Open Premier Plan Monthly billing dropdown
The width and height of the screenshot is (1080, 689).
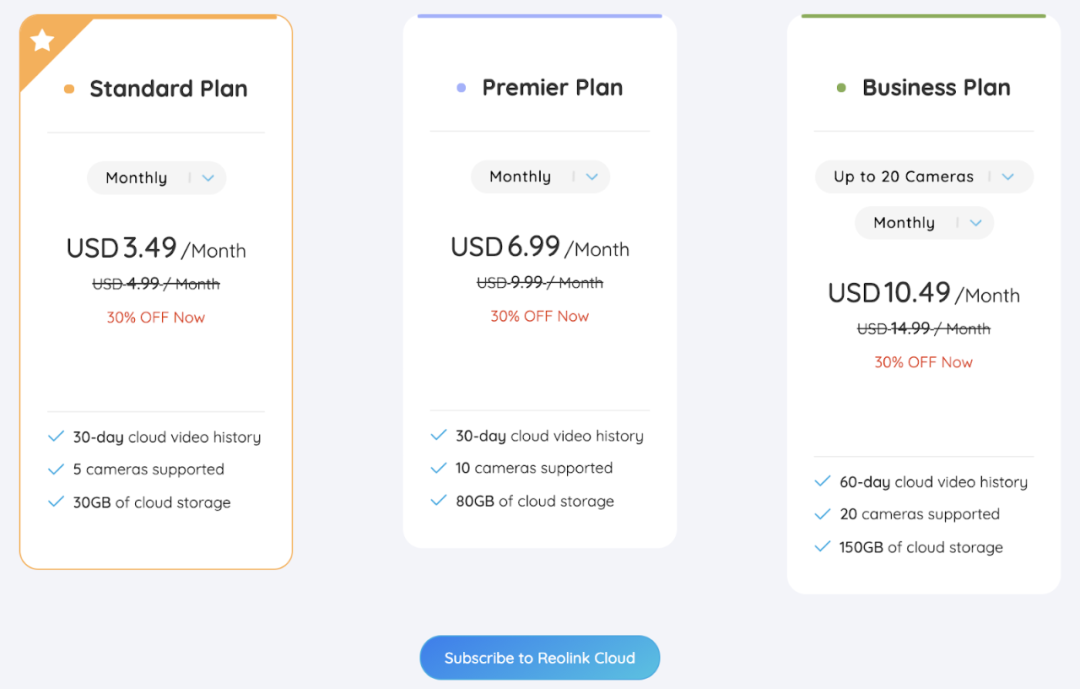[x=540, y=177]
